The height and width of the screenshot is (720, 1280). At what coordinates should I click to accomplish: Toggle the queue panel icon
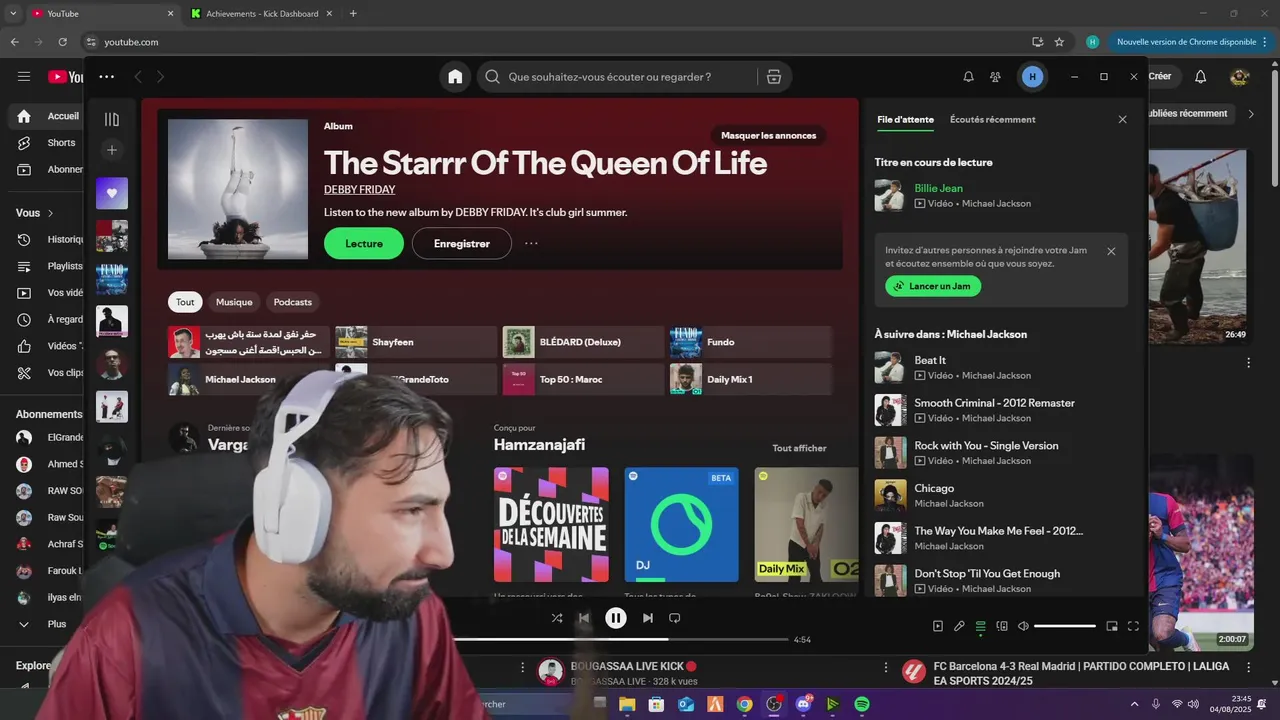click(981, 626)
